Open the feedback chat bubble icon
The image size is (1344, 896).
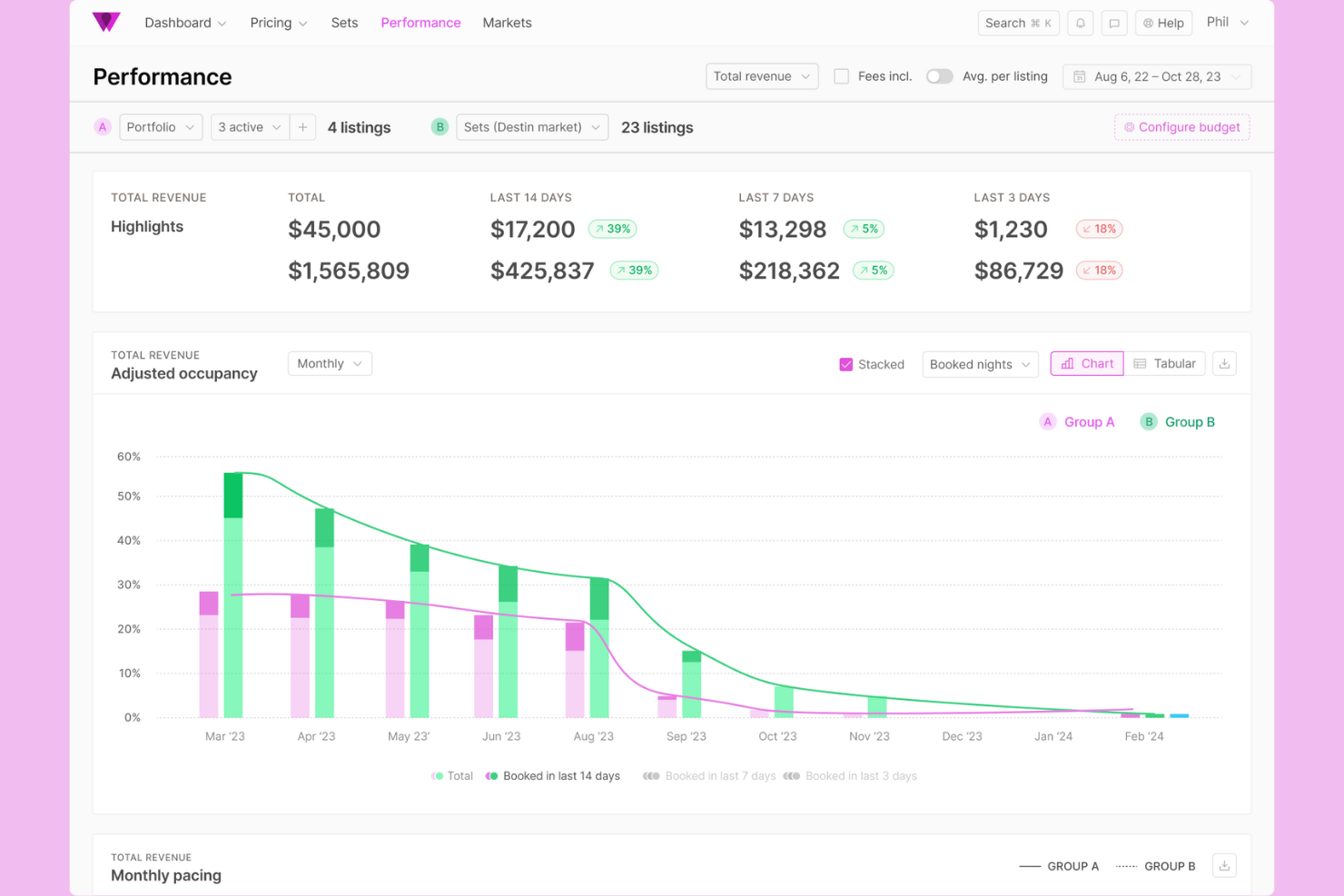[x=1114, y=23]
